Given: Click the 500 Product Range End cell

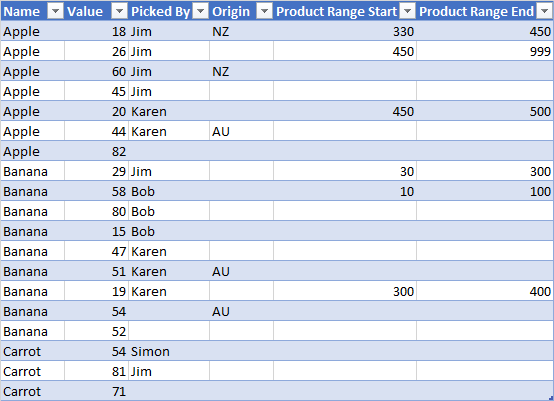Looking at the screenshot, I should click(485, 112).
